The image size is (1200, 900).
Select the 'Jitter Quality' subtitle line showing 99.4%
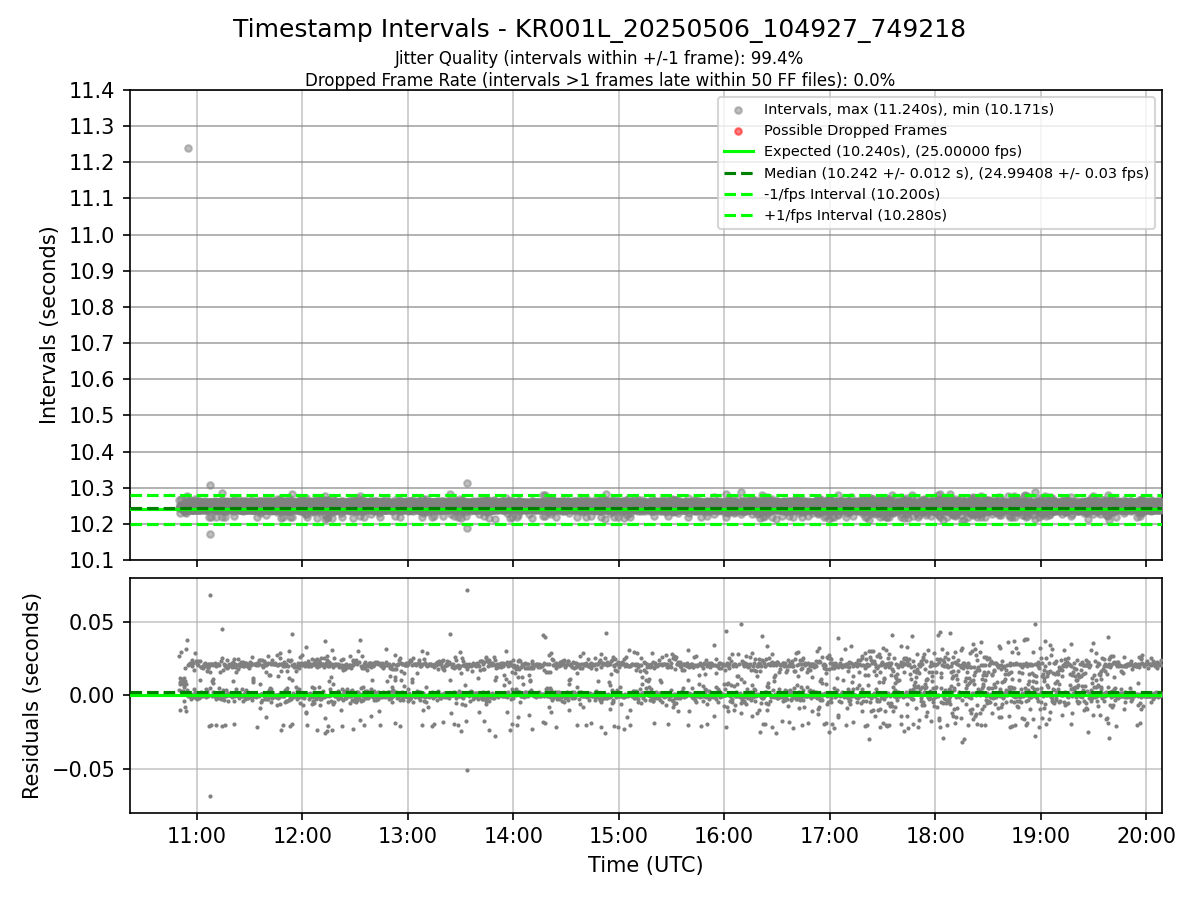[x=599, y=58]
